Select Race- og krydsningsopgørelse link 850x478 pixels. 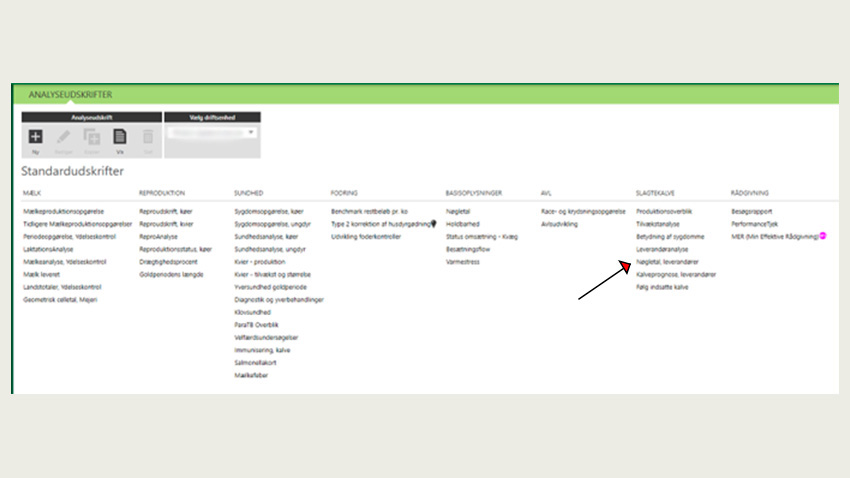tap(582, 212)
